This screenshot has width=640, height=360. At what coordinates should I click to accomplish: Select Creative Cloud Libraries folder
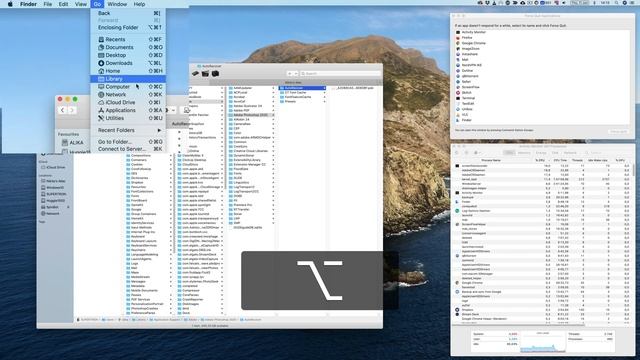click(251, 151)
